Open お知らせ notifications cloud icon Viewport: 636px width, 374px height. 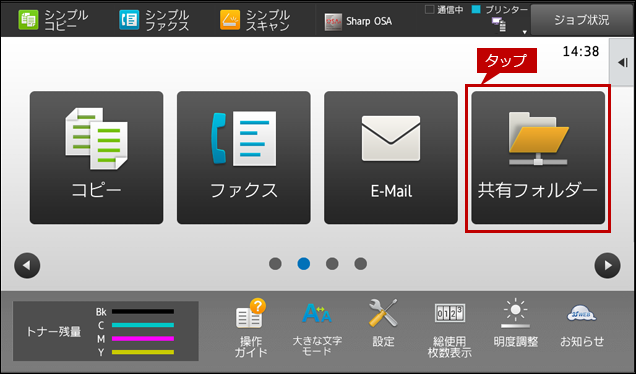coord(582,325)
